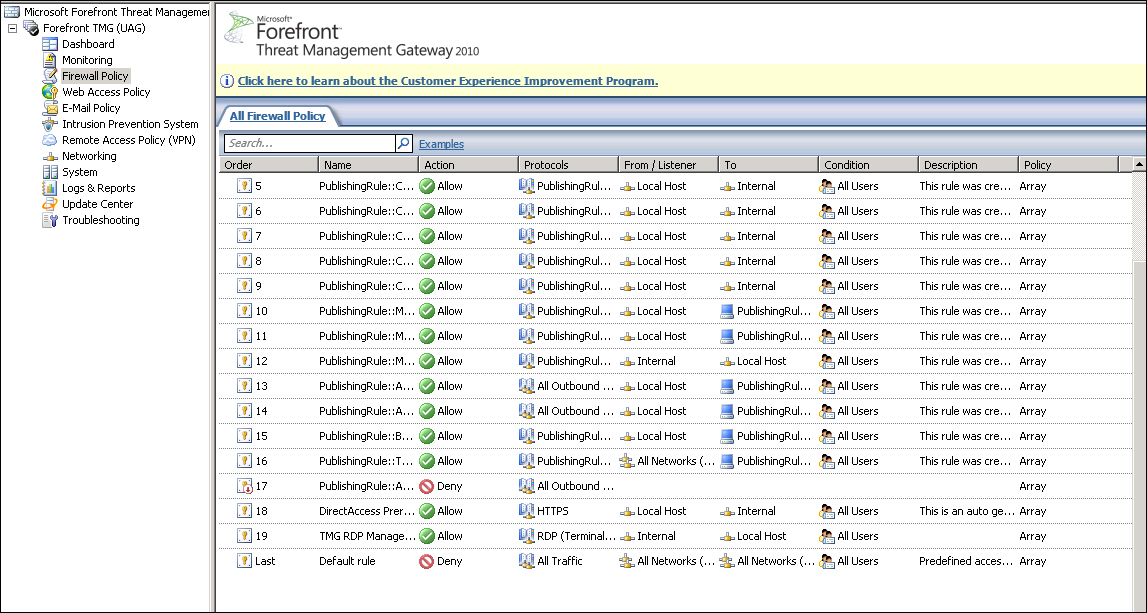Image resolution: width=1147 pixels, height=613 pixels.
Task: Click the Troubleshooting tools icon
Action: click(x=50, y=220)
